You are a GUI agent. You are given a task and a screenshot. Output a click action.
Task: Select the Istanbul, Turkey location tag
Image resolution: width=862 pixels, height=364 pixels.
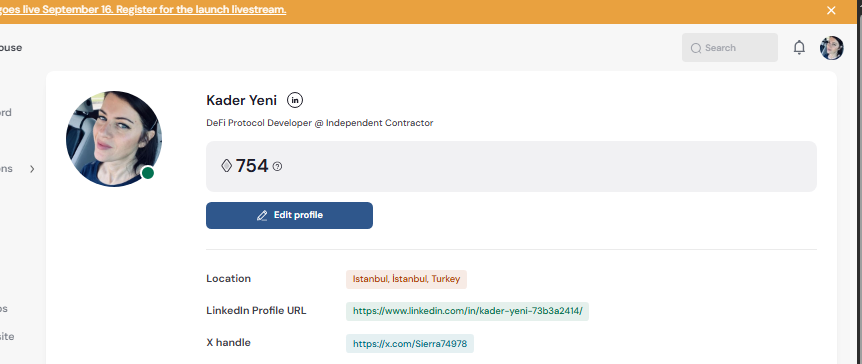(406, 279)
